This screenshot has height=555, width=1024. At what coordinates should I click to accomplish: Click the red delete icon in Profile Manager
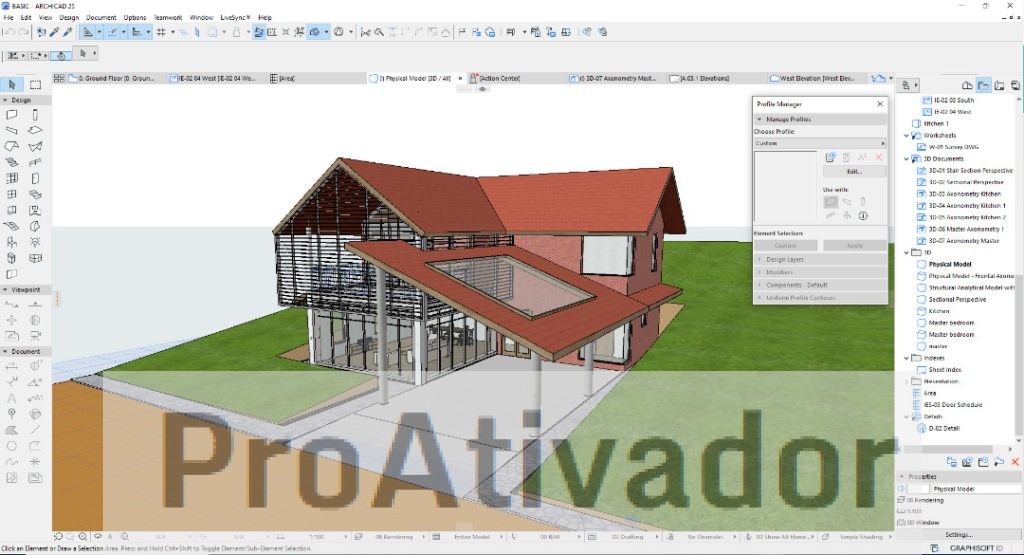coord(878,157)
